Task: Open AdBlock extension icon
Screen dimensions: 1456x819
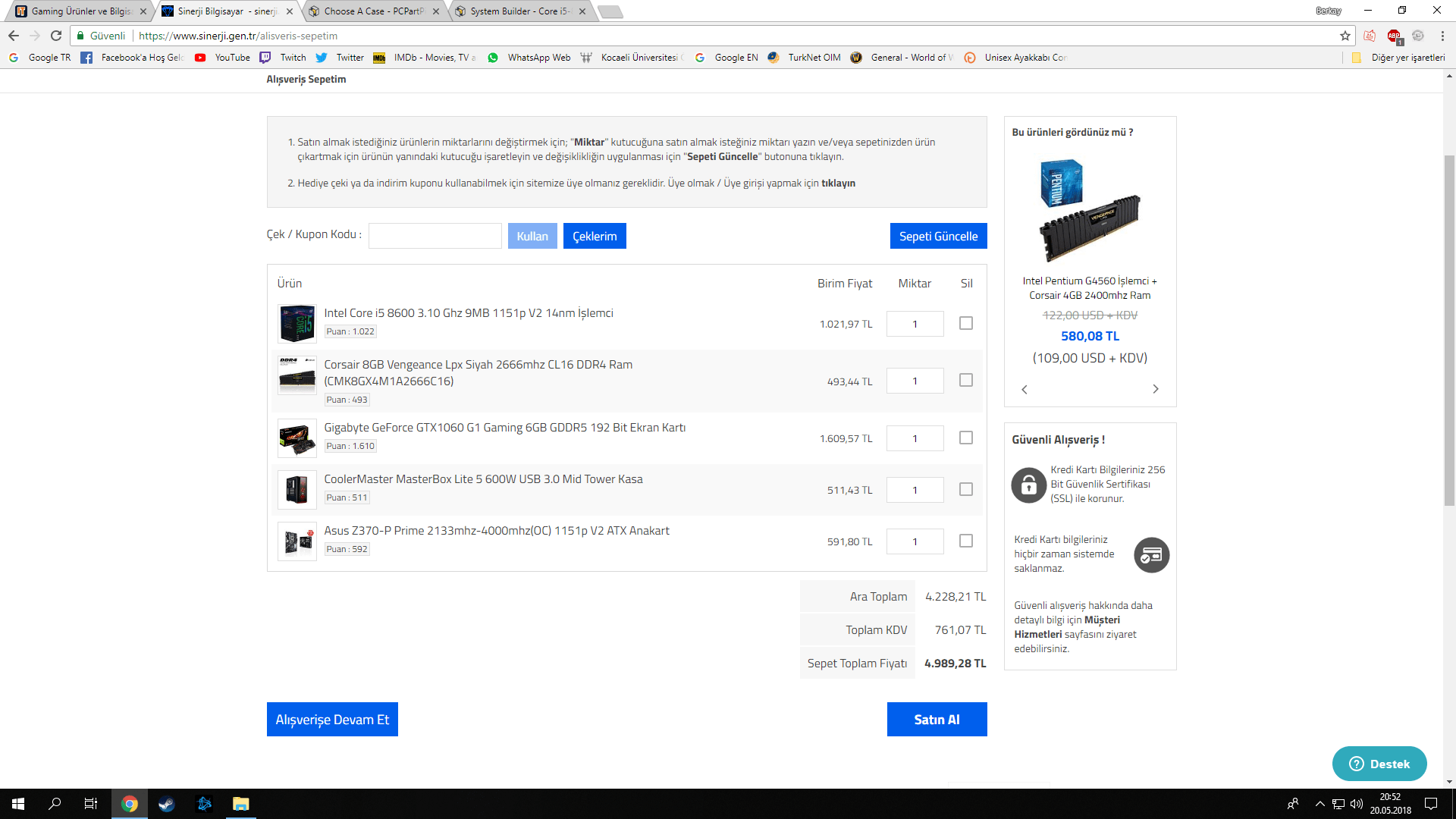Action: point(1394,36)
